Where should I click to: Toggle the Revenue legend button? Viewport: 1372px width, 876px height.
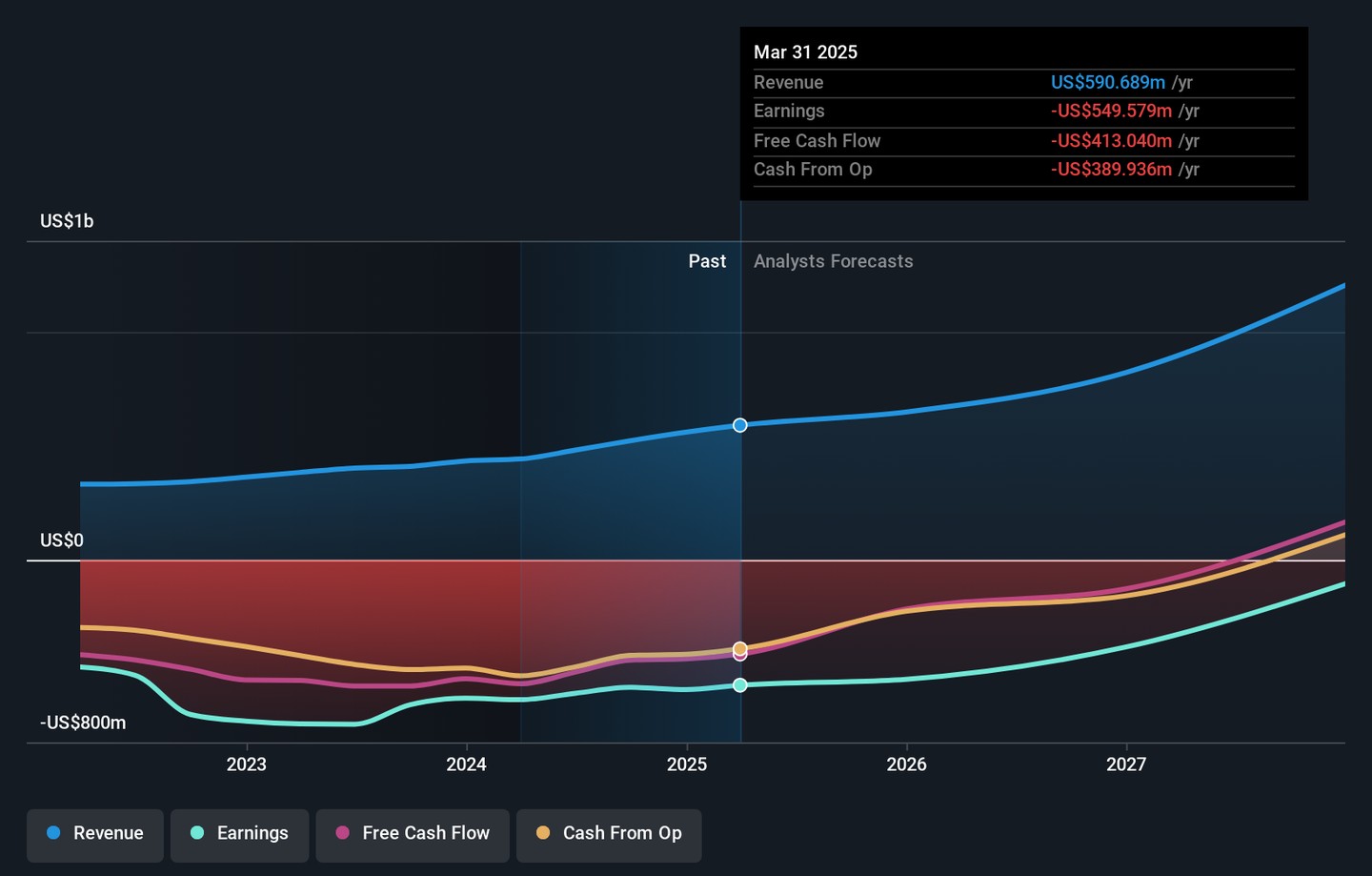click(95, 834)
